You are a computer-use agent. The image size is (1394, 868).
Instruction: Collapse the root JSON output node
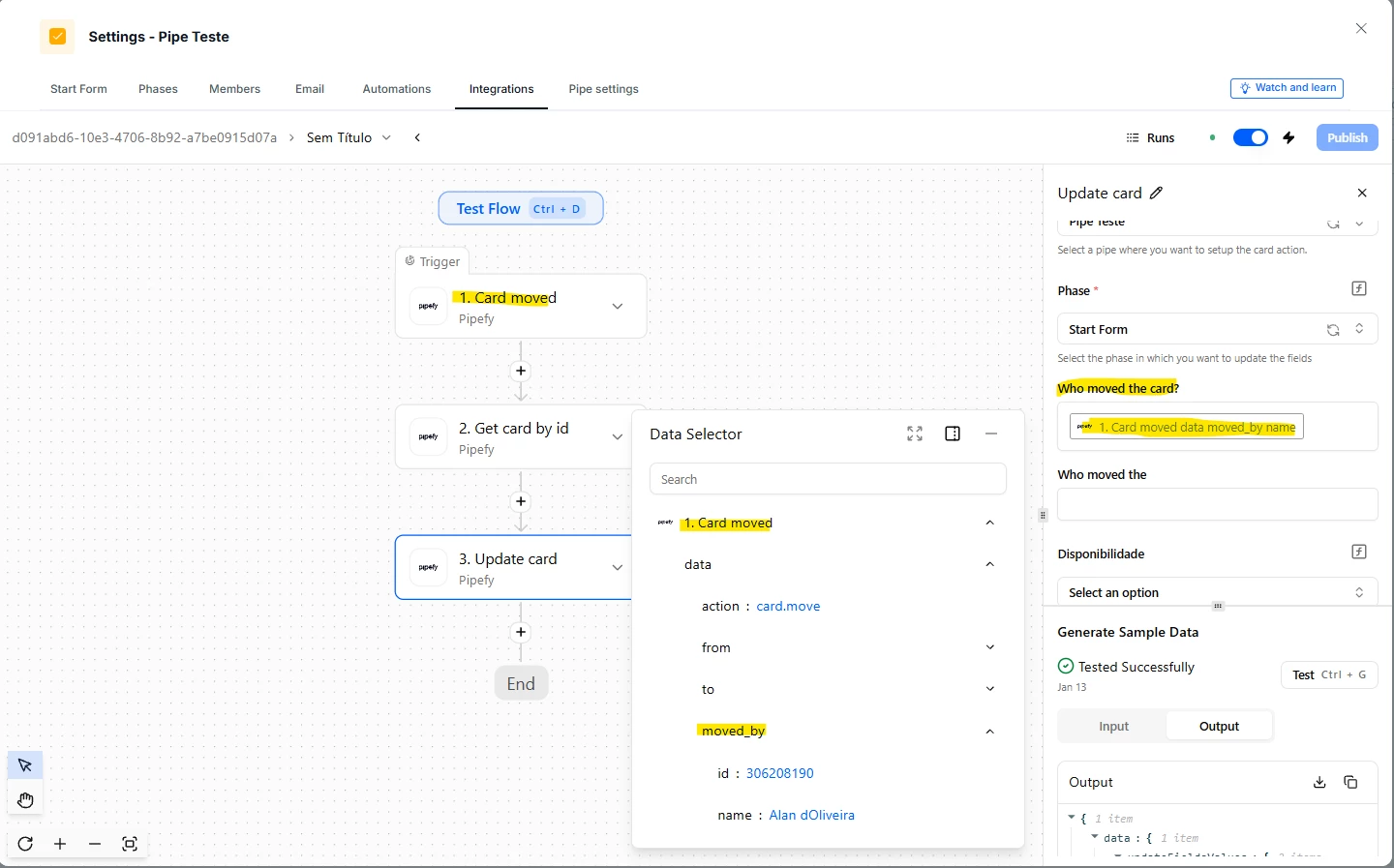[x=1072, y=819]
